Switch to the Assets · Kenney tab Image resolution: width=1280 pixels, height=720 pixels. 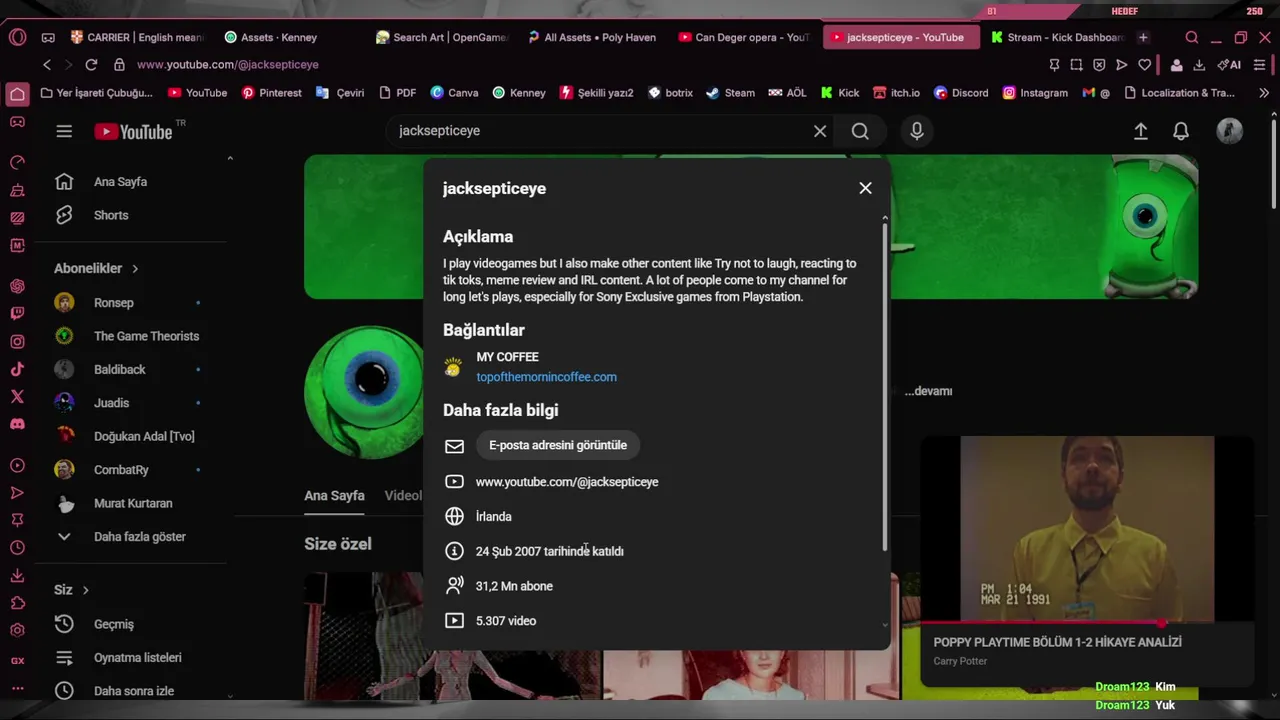point(288,37)
